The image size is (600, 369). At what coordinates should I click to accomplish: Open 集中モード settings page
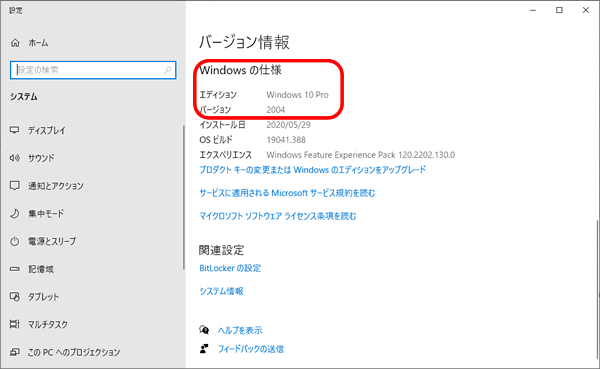(x=46, y=214)
